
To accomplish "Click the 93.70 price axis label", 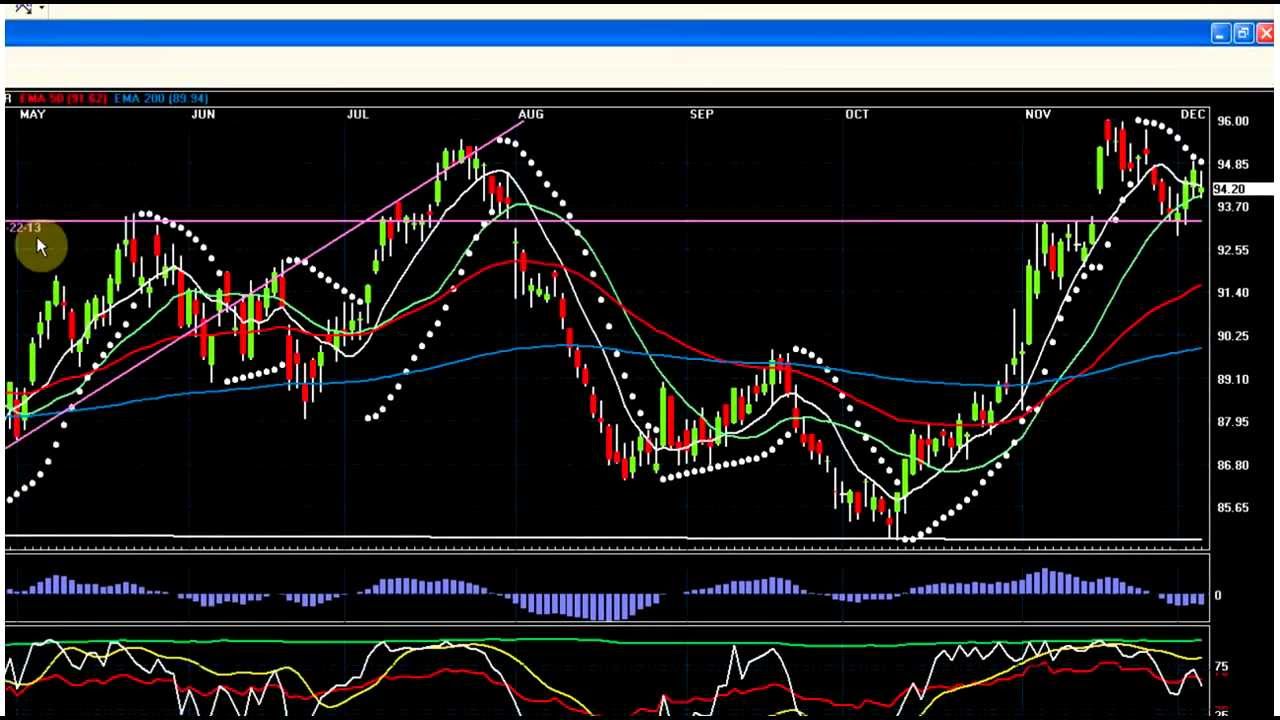I will coord(1233,207).
